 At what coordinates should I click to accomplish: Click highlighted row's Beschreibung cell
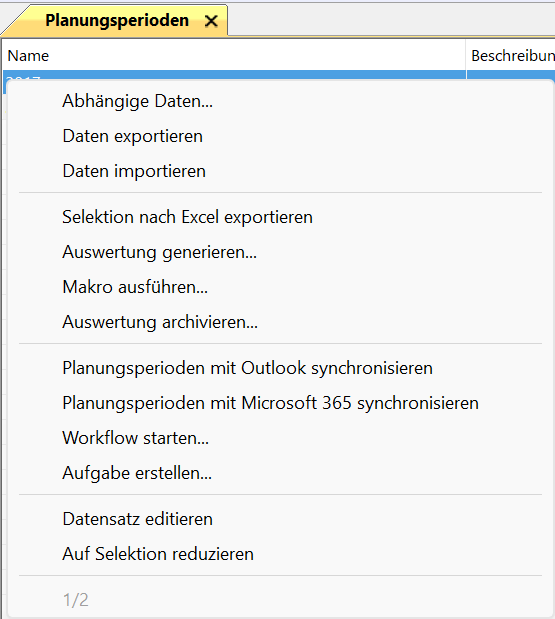point(511,75)
